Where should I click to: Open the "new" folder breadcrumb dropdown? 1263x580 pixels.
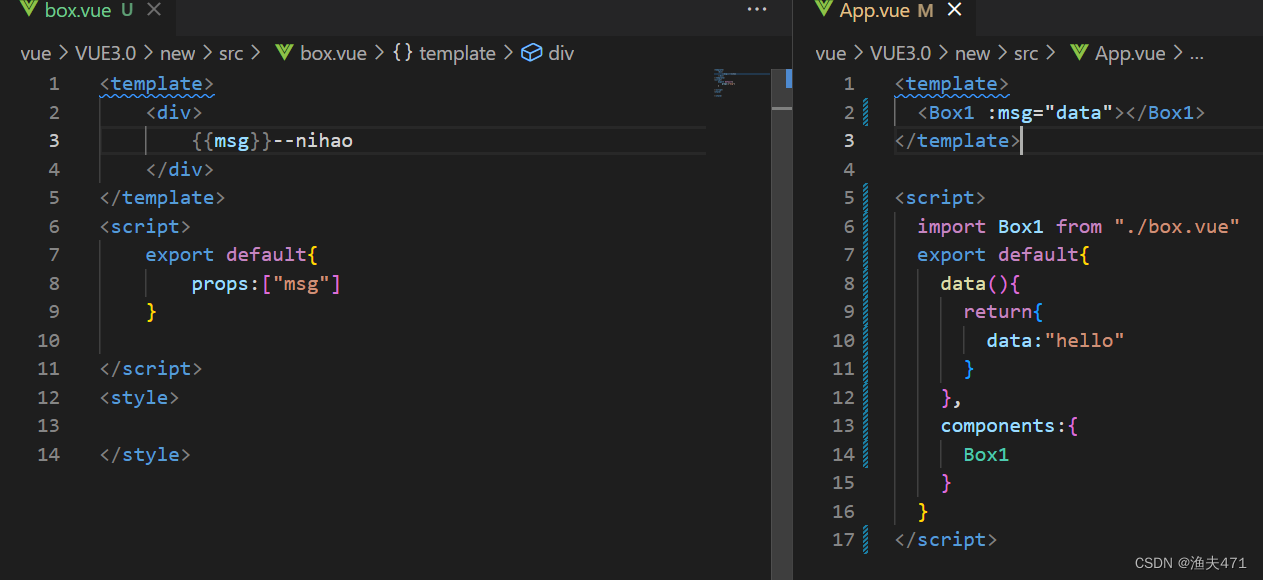pos(178,53)
